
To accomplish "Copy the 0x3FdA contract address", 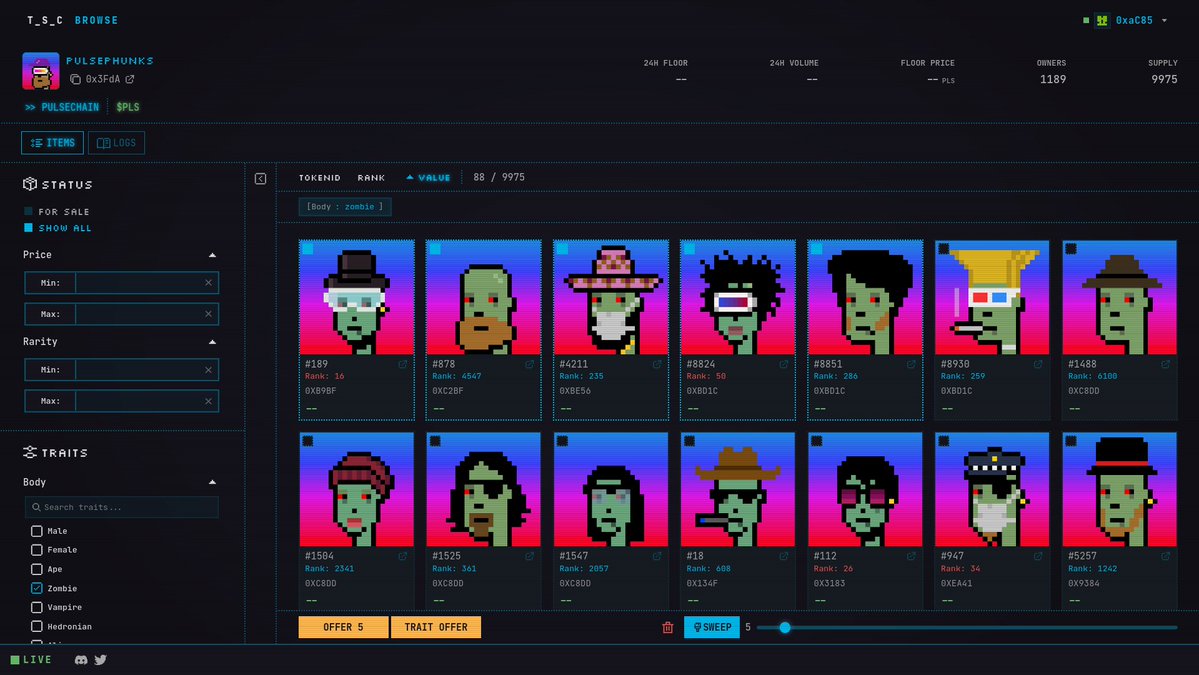I will (x=75, y=79).
